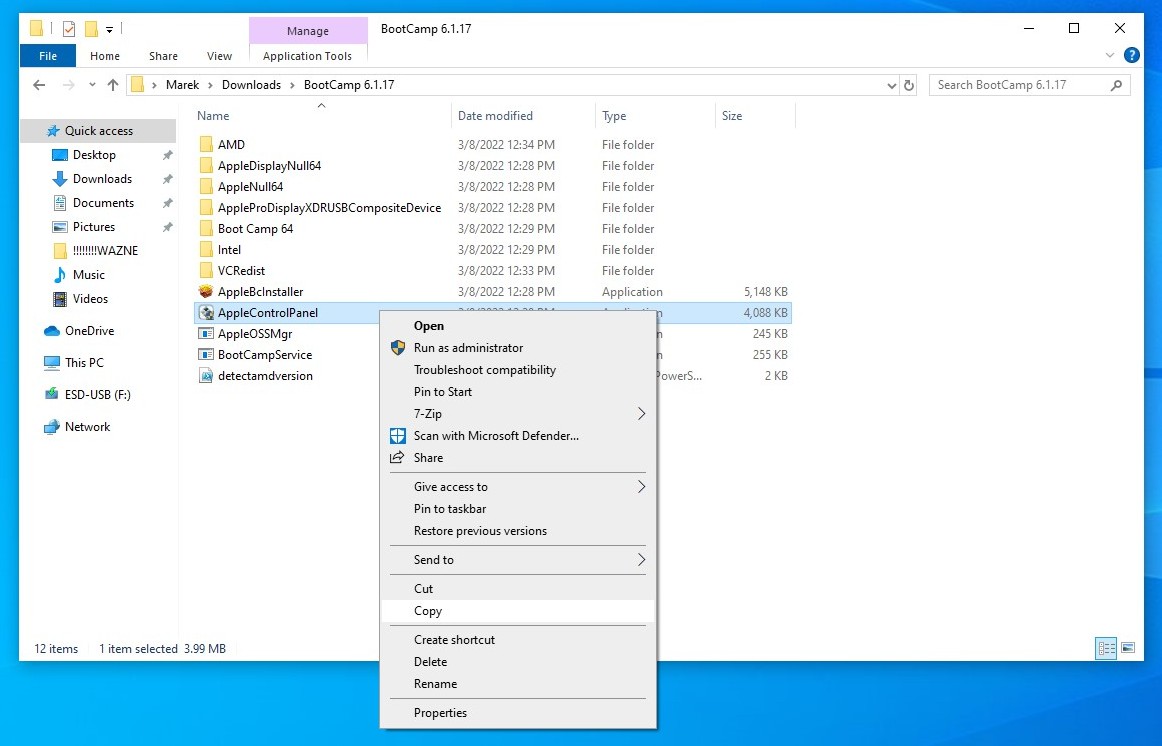The height and width of the screenshot is (746, 1162).
Task: Open the !!!!!!!WAZNE folder shortcut
Action: point(105,250)
